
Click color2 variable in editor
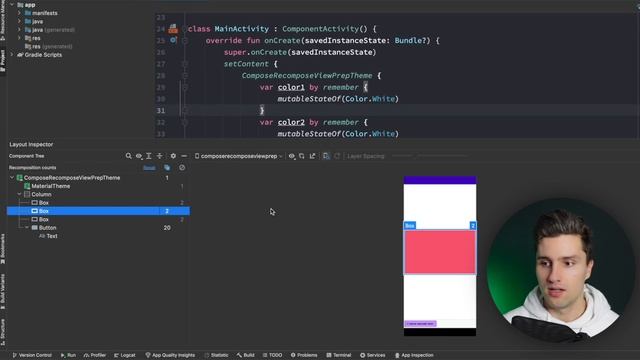[291, 122]
